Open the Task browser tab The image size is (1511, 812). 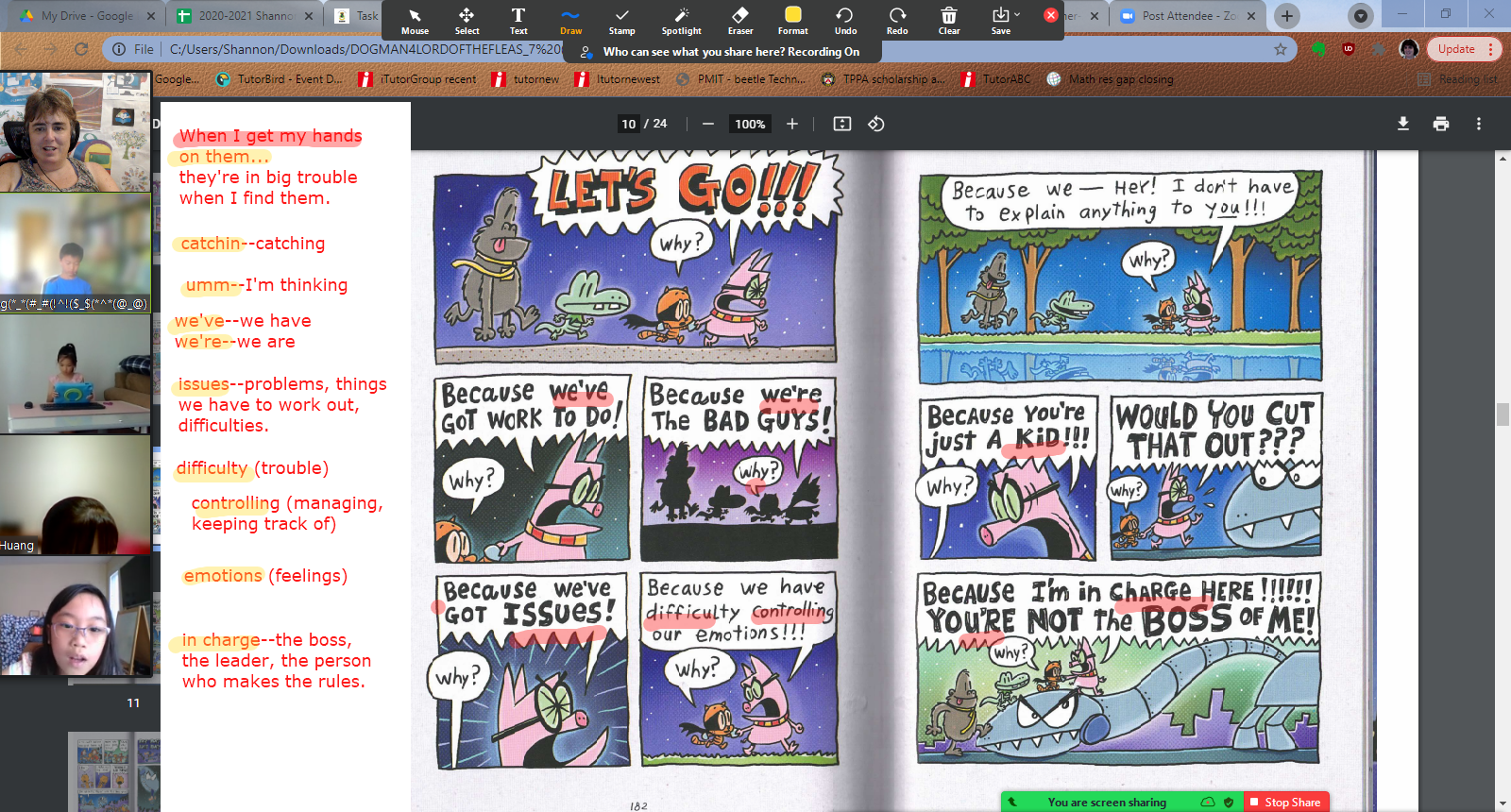[359, 16]
